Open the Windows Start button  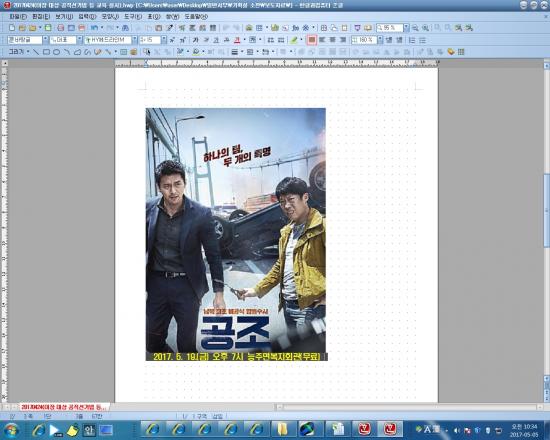coord(11,430)
